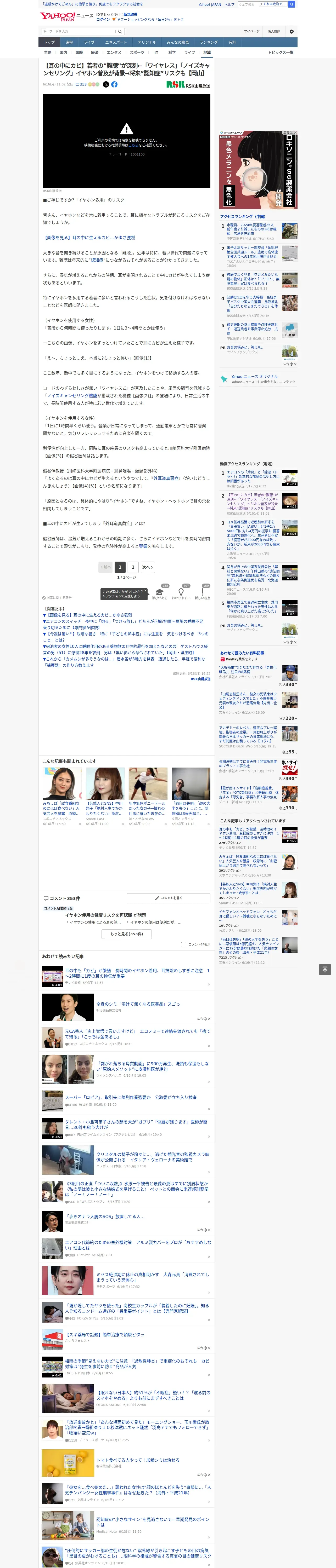Open スーパー「ロピア」article link
This screenshot has width=336, height=1568.
(x=131, y=1098)
